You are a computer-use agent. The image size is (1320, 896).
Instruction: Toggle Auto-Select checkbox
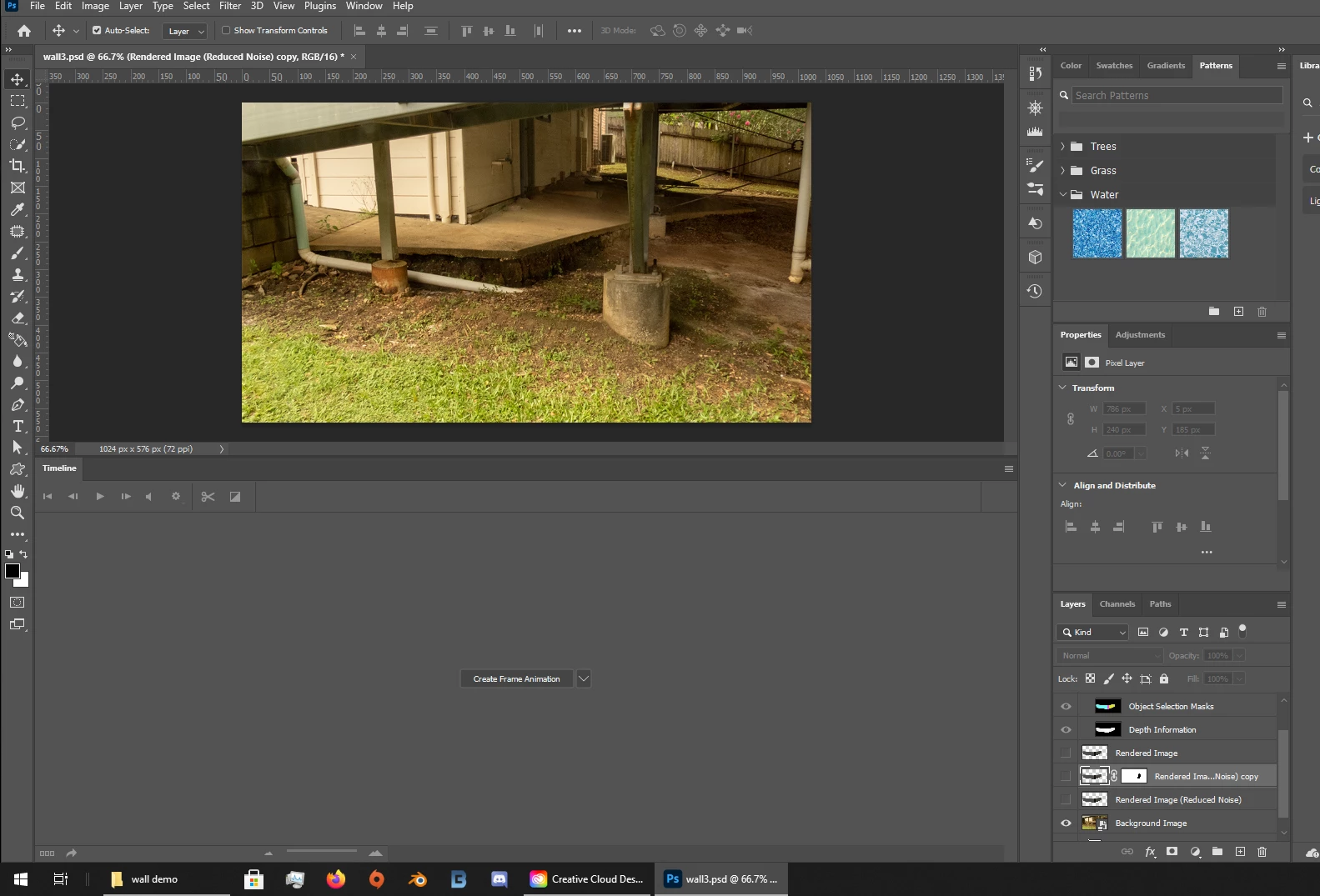point(97,31)
